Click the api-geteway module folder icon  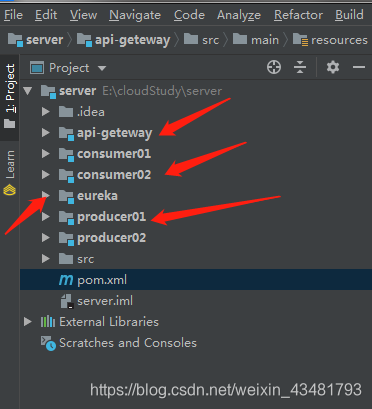[x=66, y=133]
